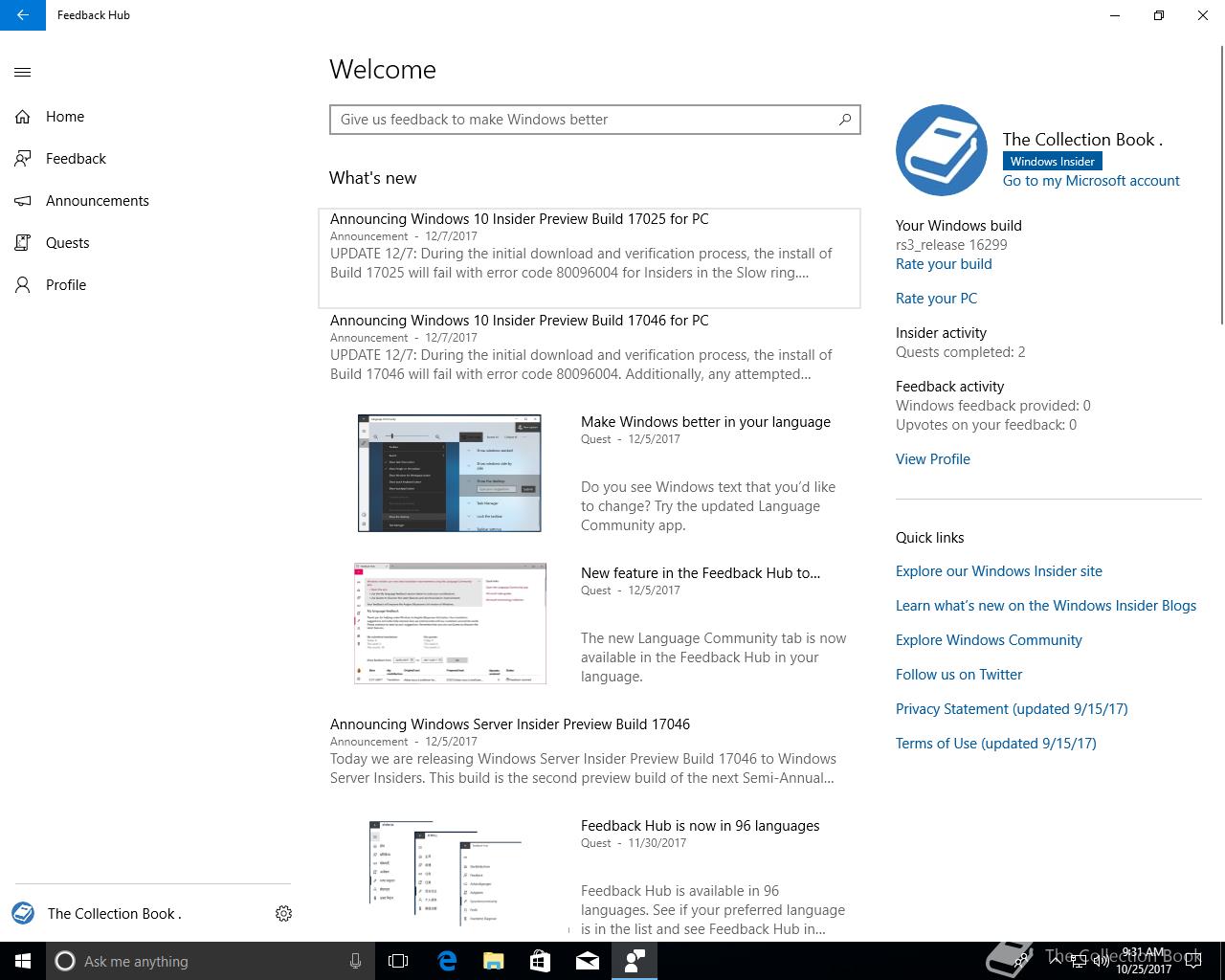Click the Cortana microphone icon

(355, 961)
